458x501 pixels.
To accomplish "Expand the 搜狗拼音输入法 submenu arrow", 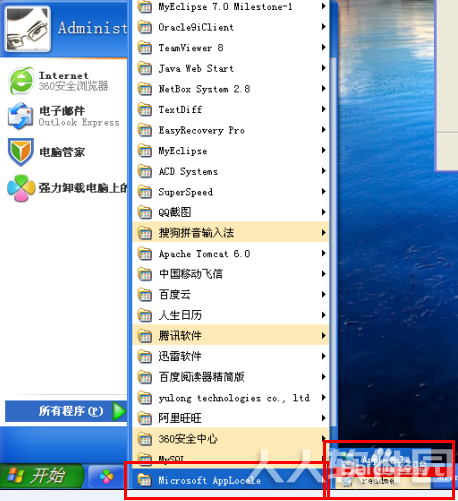I will (x=323, y=232).
